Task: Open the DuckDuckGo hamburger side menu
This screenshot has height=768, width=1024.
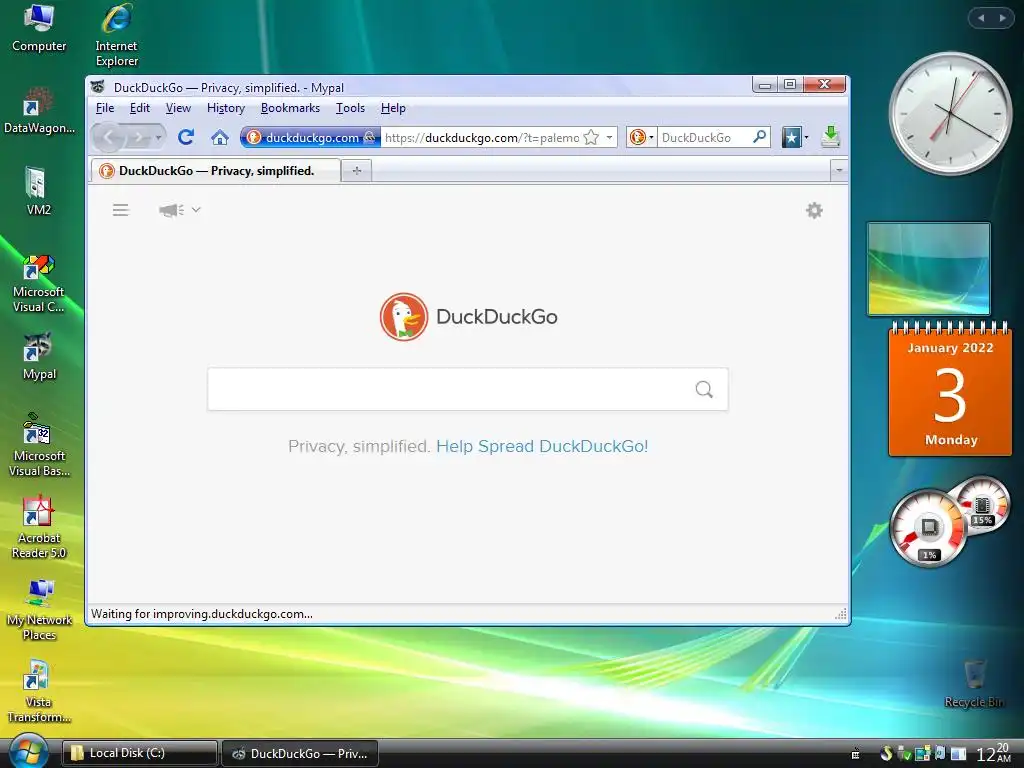Action: [x=120, y=210]
